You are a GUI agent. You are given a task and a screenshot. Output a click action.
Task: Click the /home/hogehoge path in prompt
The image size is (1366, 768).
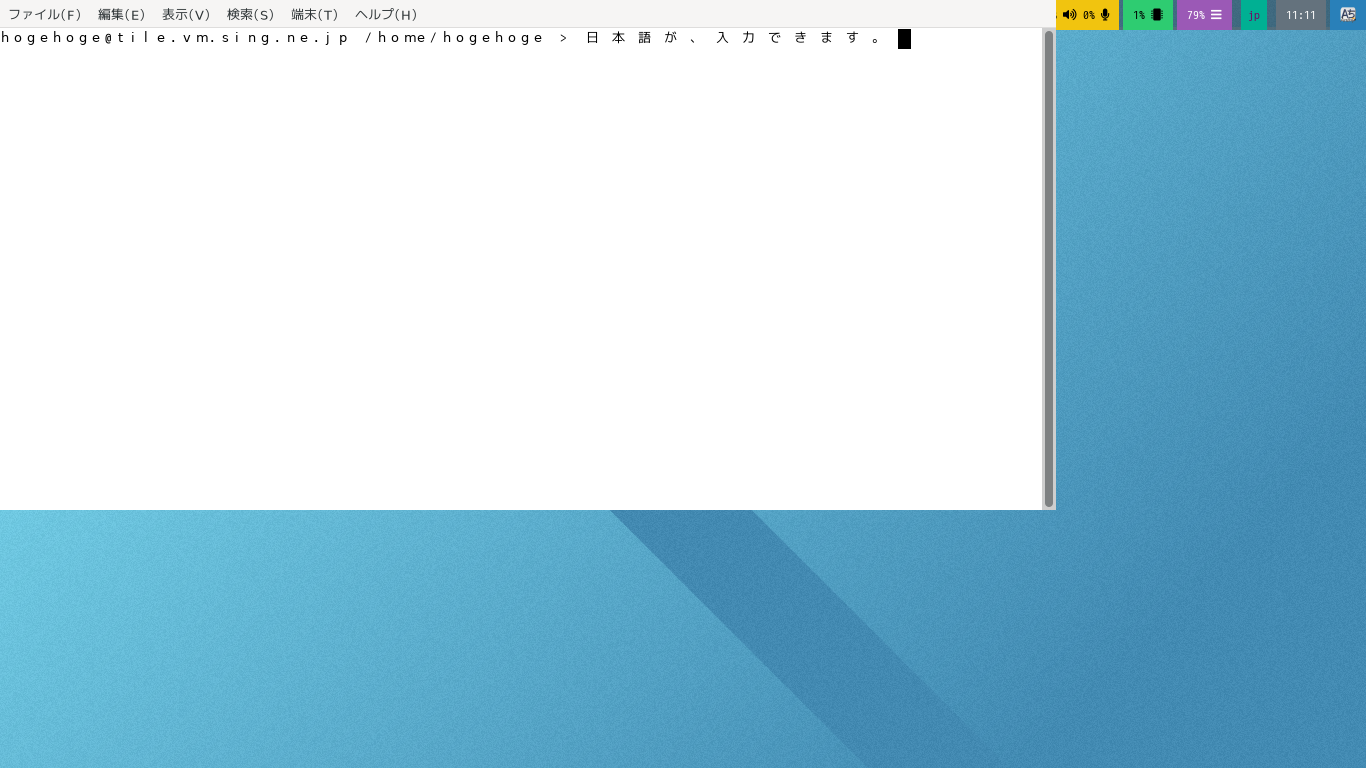[455, 38]
